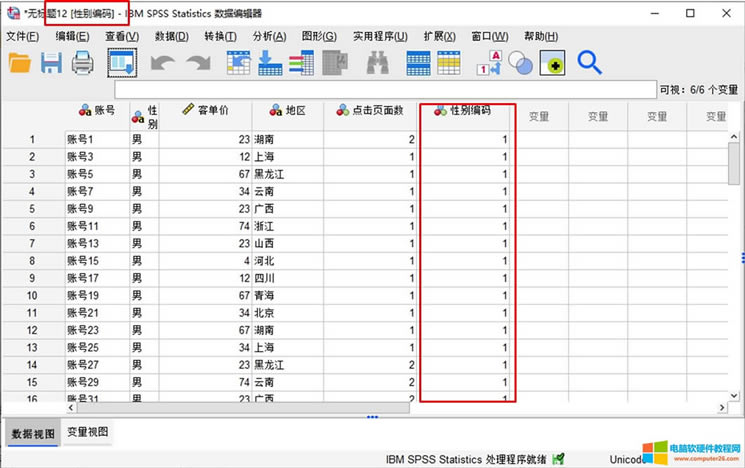Click the cell editor input field

tap(400, 90)
